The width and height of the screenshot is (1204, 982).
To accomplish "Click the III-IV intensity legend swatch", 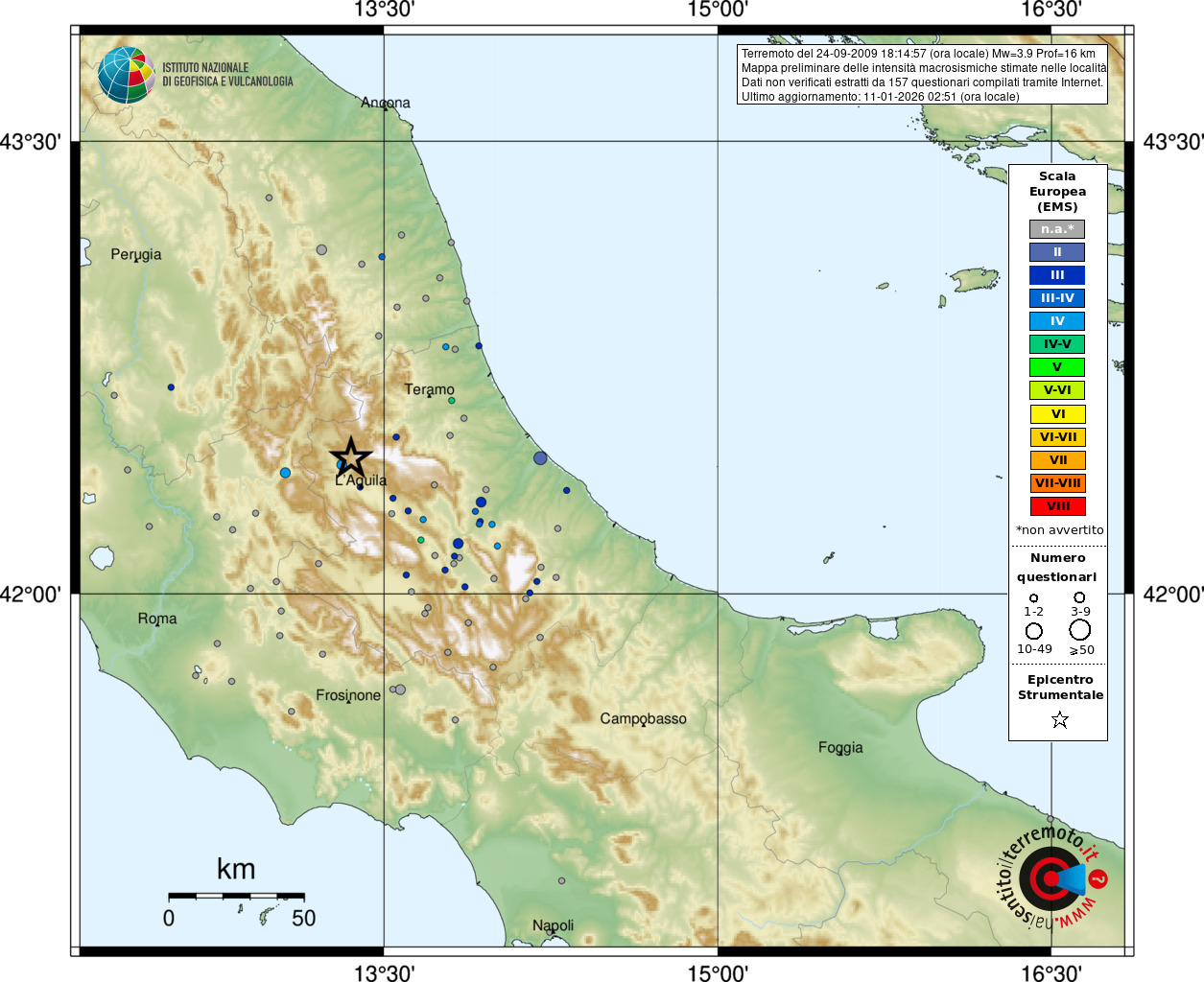I will click(x=1057, y=298).
